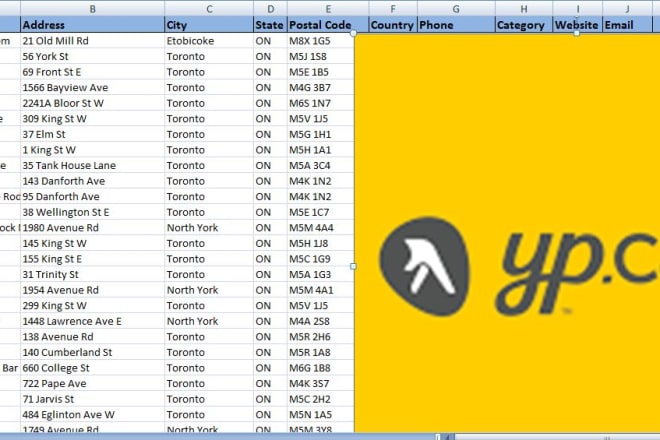Click the Website header cell
Viewport: 660px width, 440px height.
(577, 25)
